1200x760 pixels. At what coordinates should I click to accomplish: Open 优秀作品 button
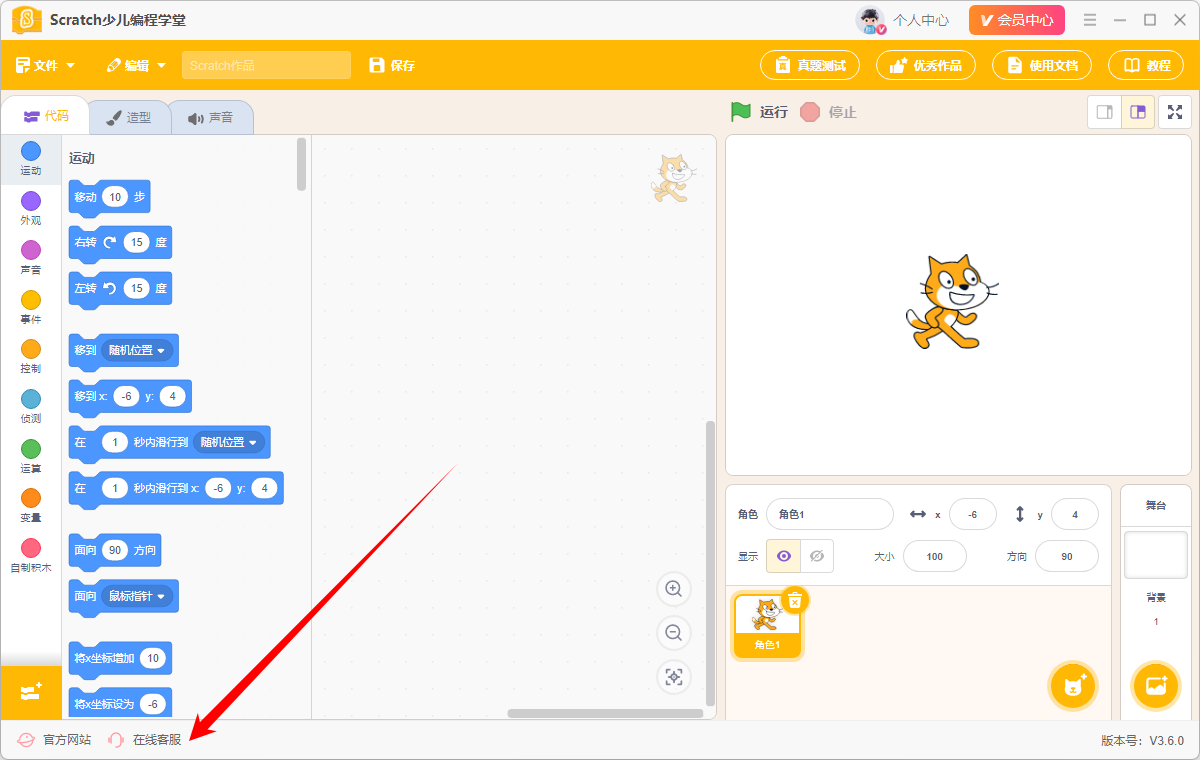coord(927,65)
